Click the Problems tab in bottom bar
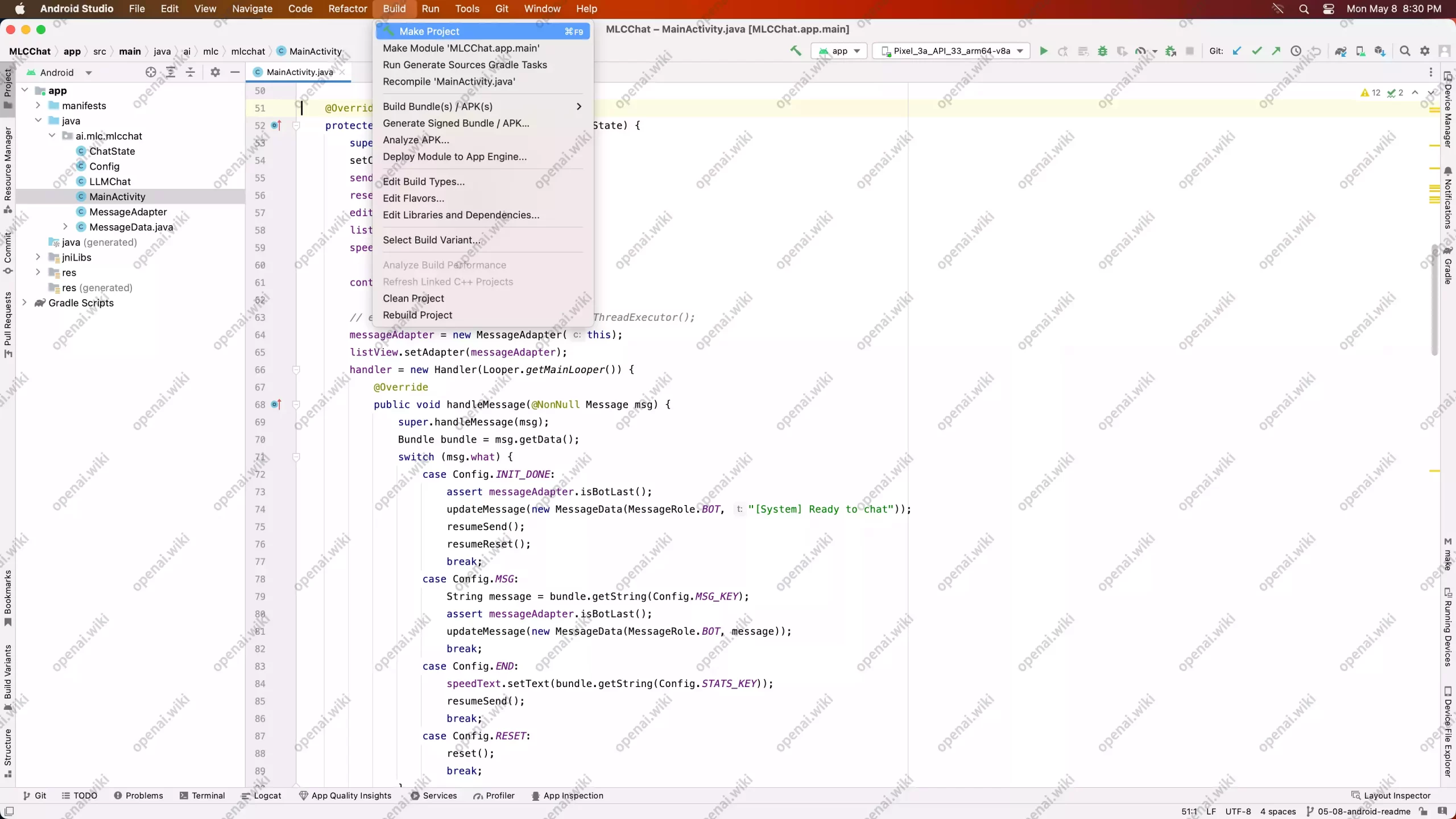The image size is (1456, 819). (144, 795)
